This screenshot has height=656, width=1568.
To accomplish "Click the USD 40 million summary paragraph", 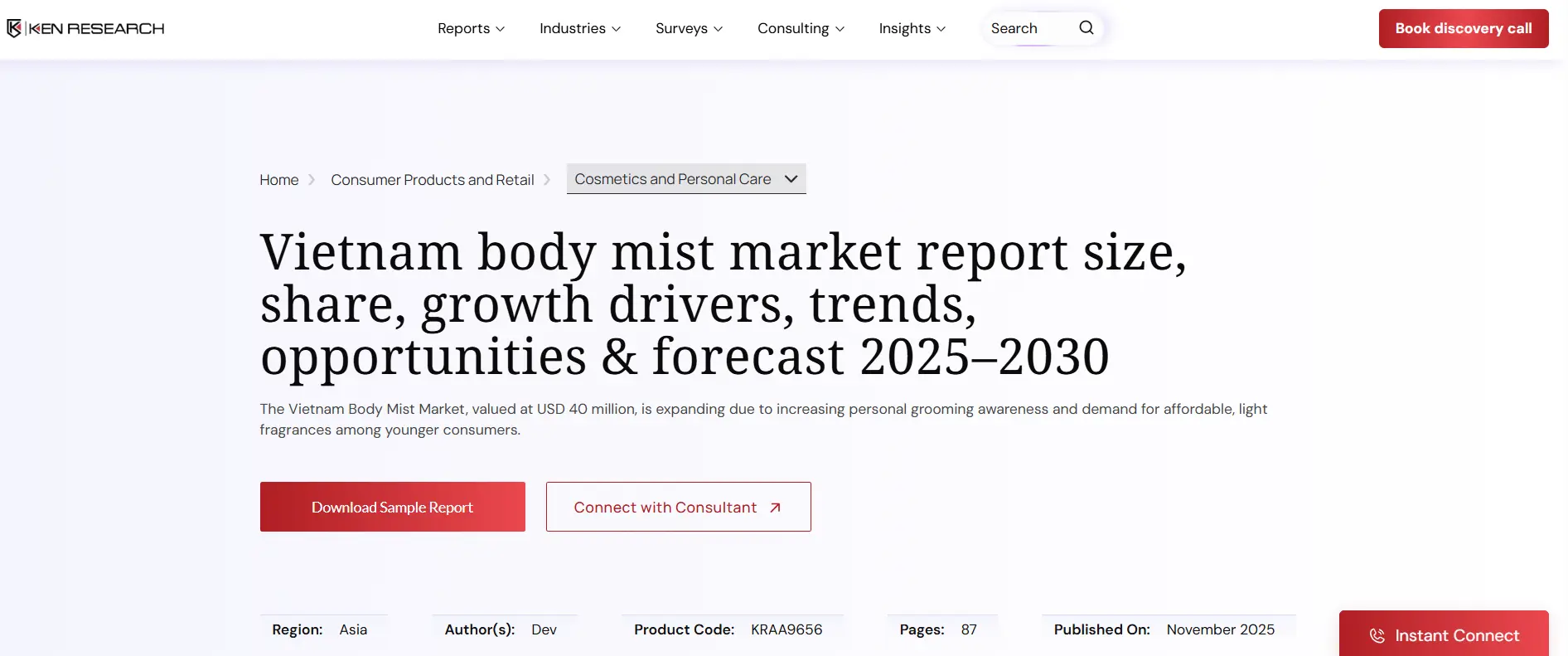I will (763, 419).
